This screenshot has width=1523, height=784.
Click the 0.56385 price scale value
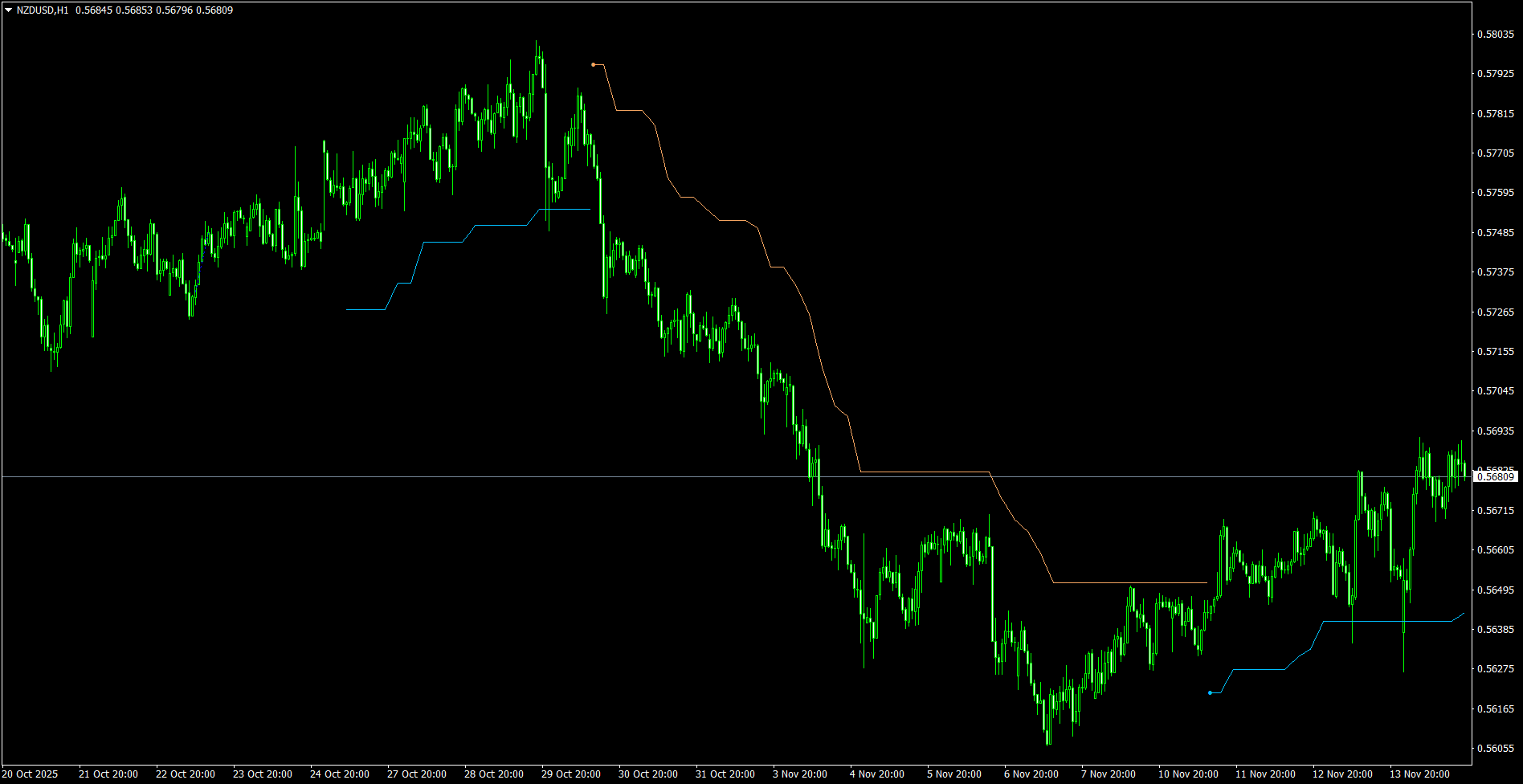(x=1496, y=630)
